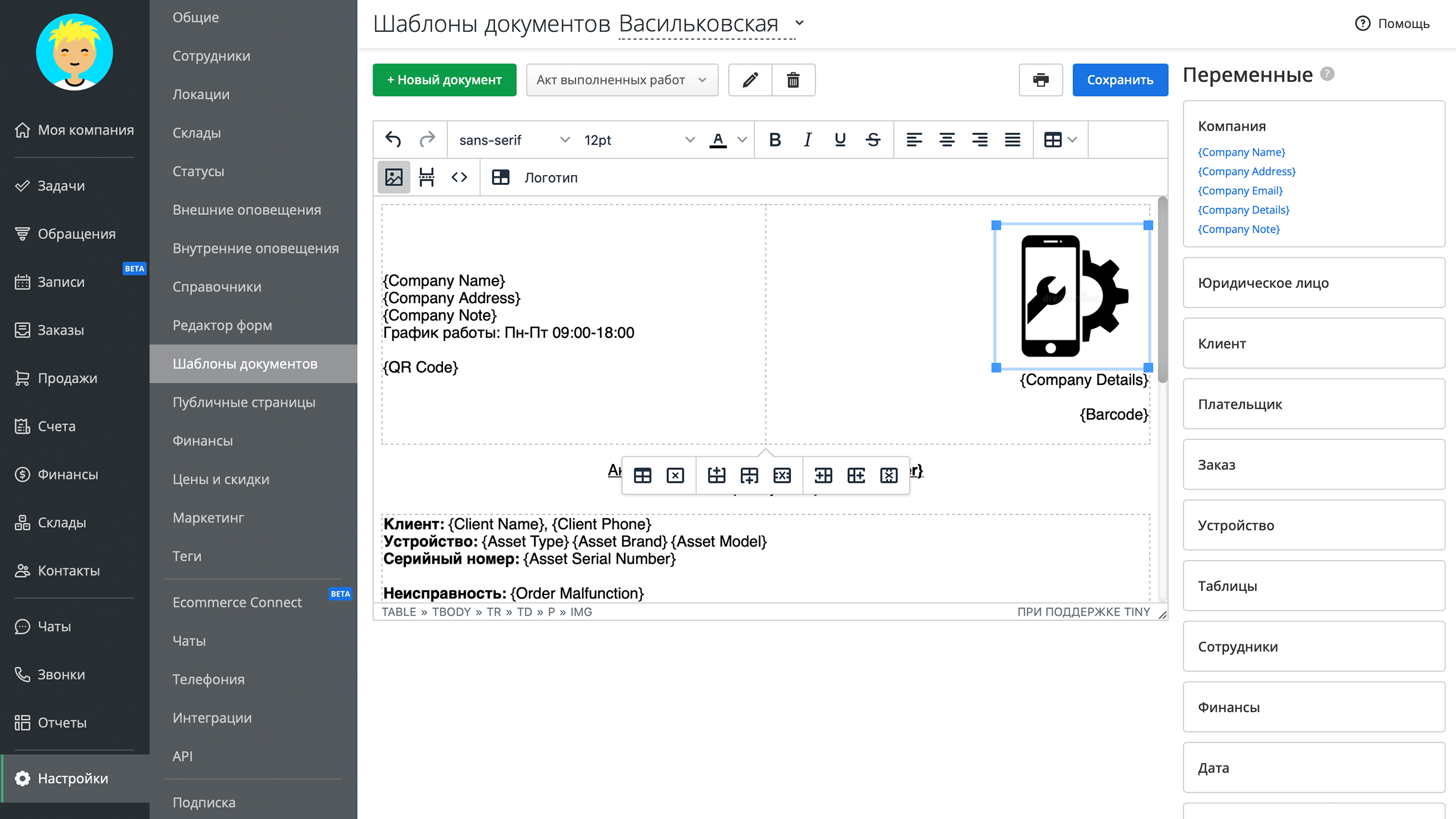Open the source code view icon
The image size is (1456, 819).
tap(459, 177)
